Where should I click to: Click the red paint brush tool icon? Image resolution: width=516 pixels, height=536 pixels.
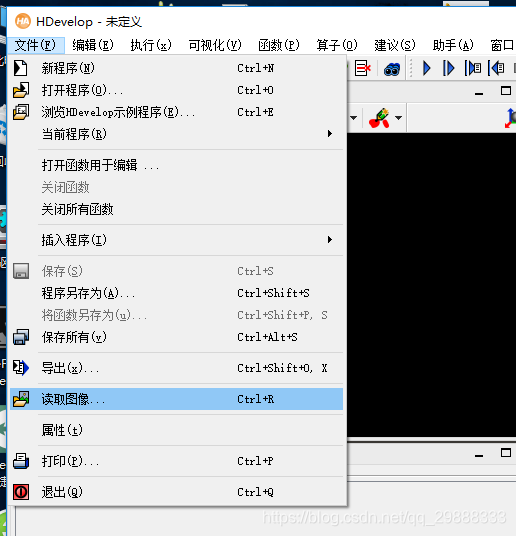pos(379,118)
